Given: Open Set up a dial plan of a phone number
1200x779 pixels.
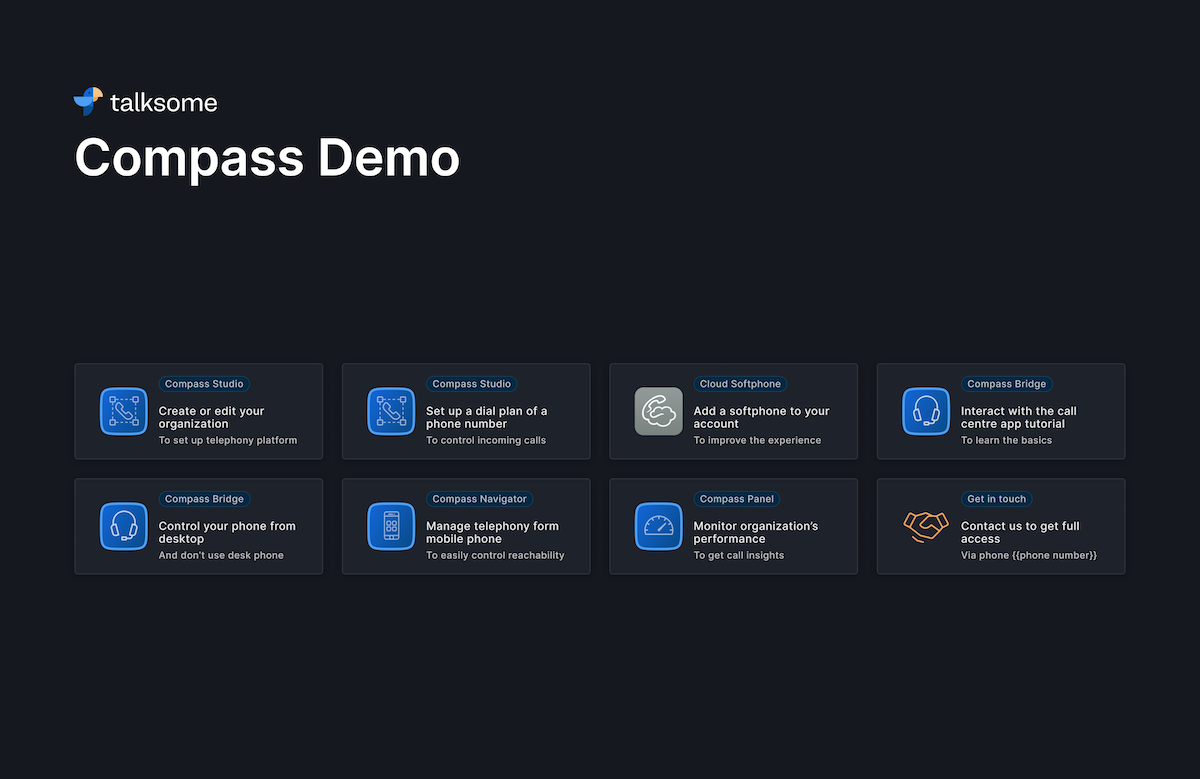Looking at the screenshot, I should (466, 411).
